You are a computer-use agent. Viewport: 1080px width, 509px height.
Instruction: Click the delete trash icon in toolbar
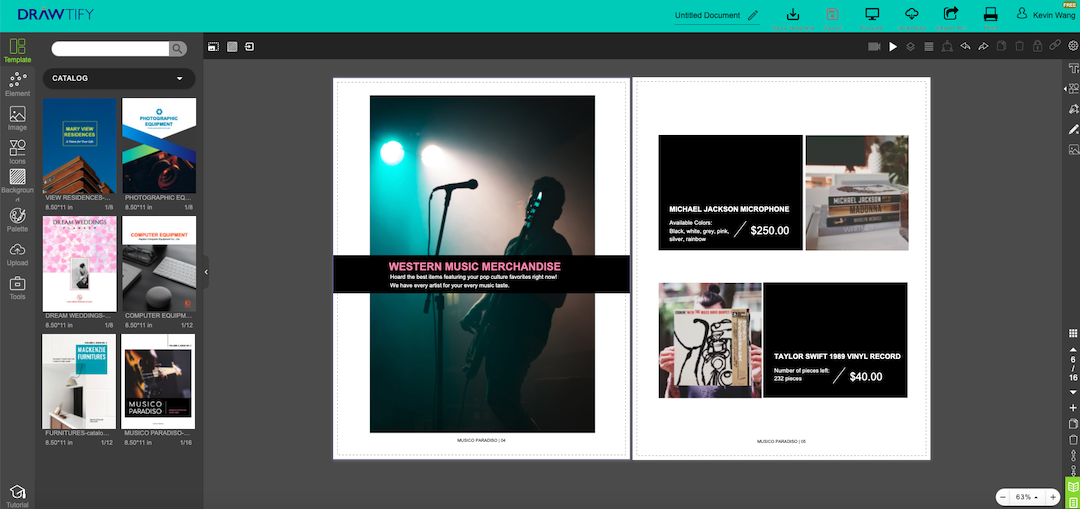(x=1019, y=47)
